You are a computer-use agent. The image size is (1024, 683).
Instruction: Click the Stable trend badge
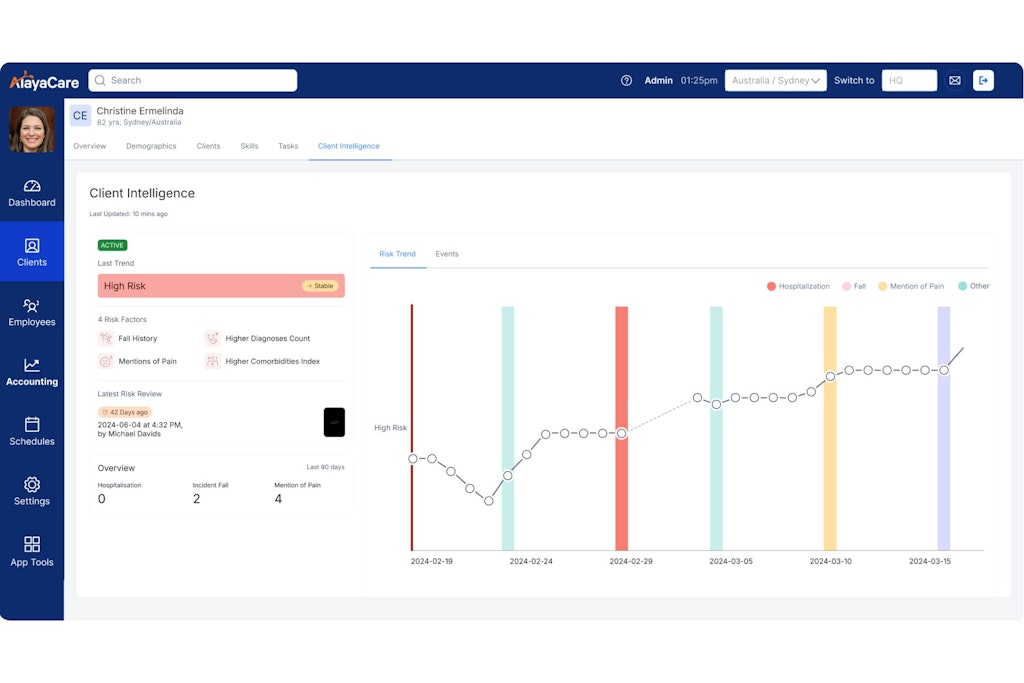coord(320,286)
